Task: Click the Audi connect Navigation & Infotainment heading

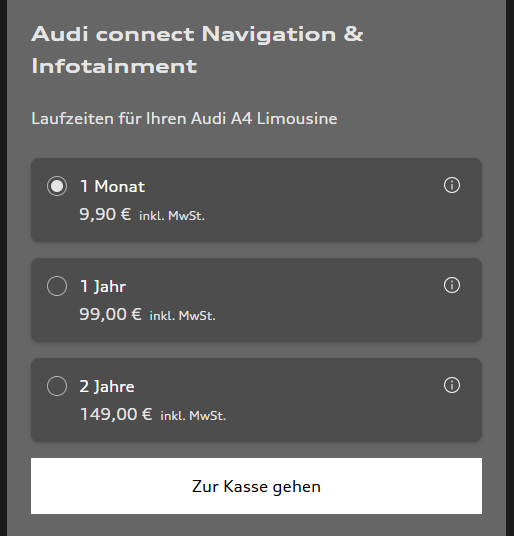Action: [197, 50]
